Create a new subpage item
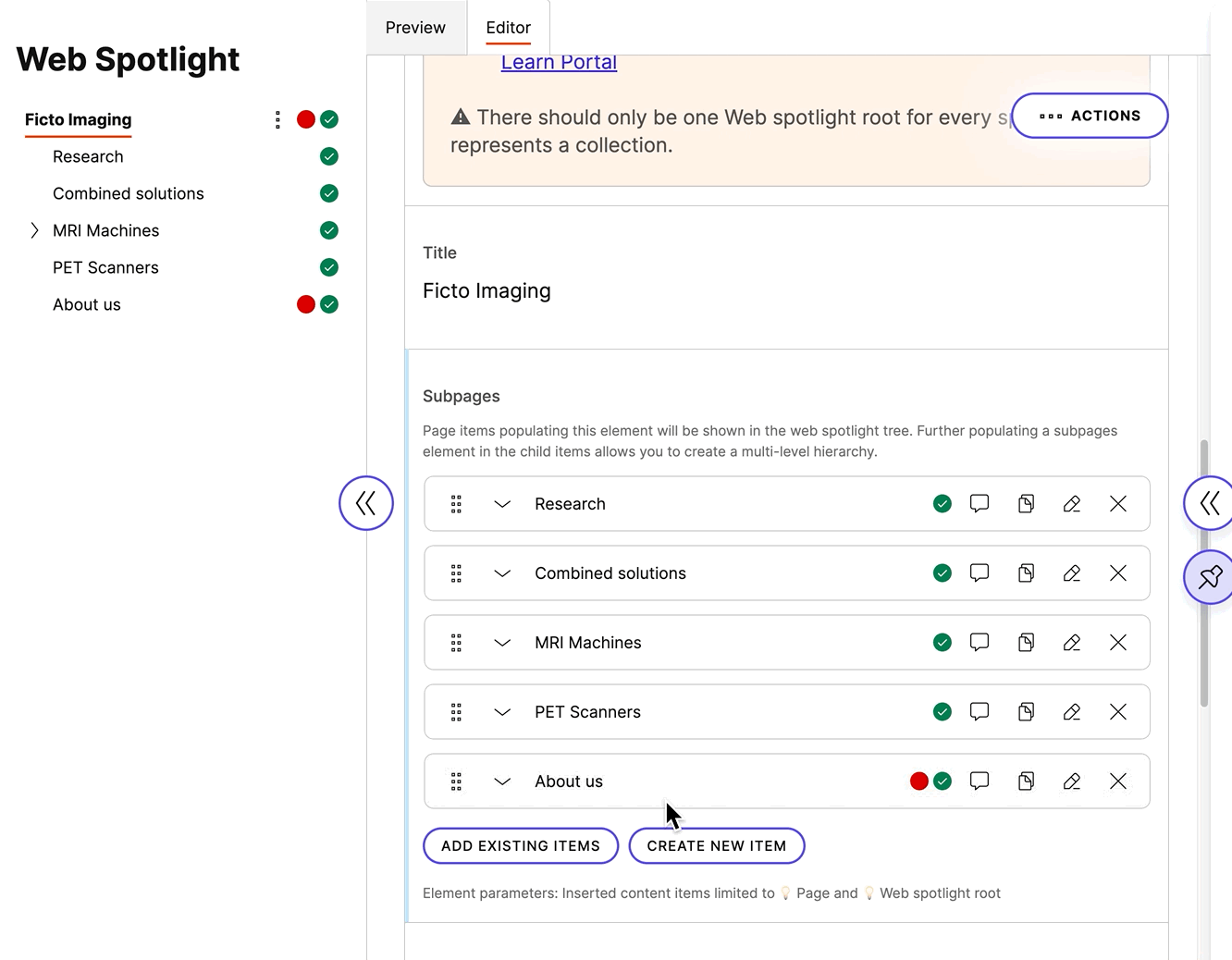 pos(717,845)
